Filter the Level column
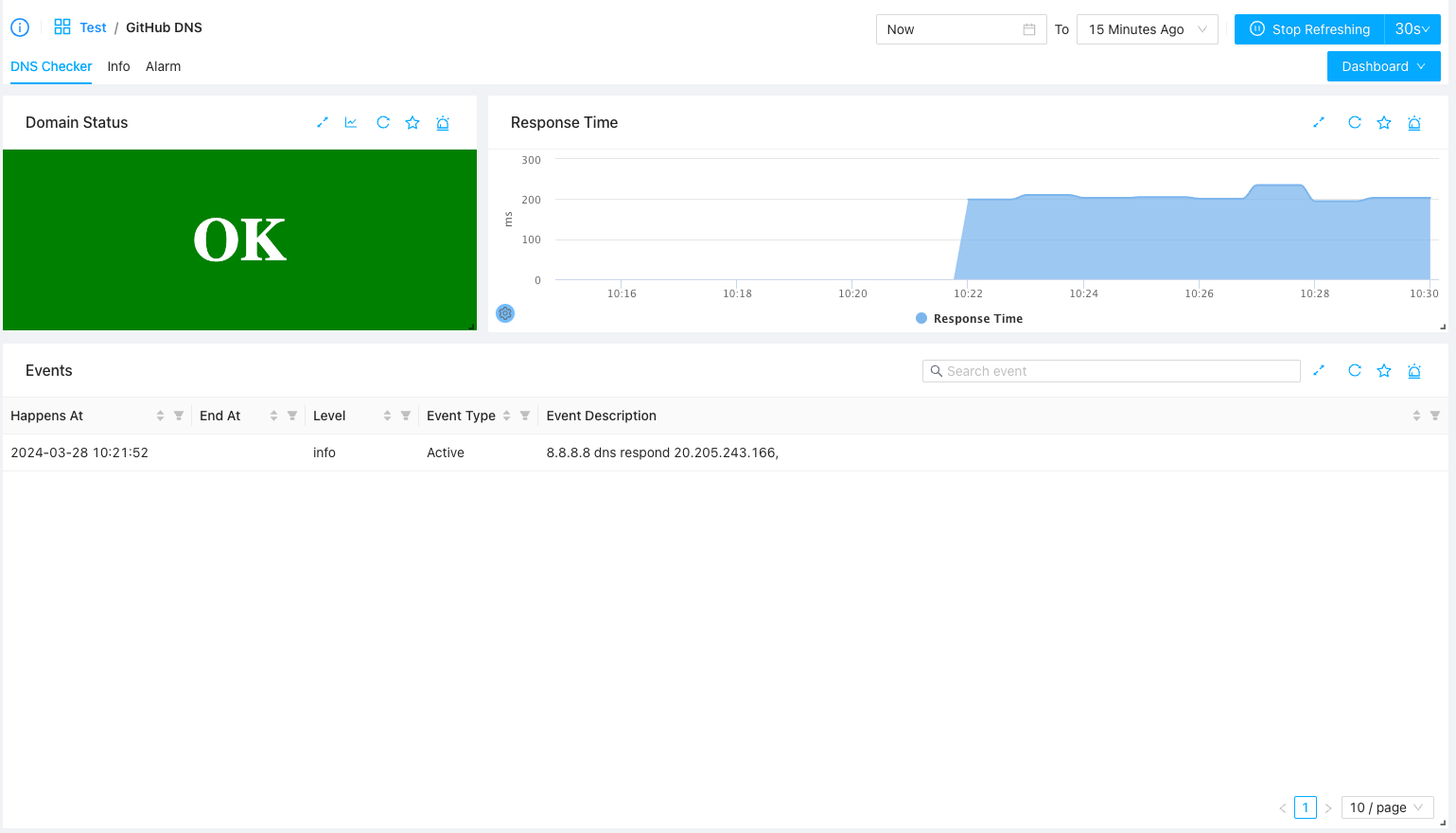The image size is (1456, 833). [x=406, y=416]
